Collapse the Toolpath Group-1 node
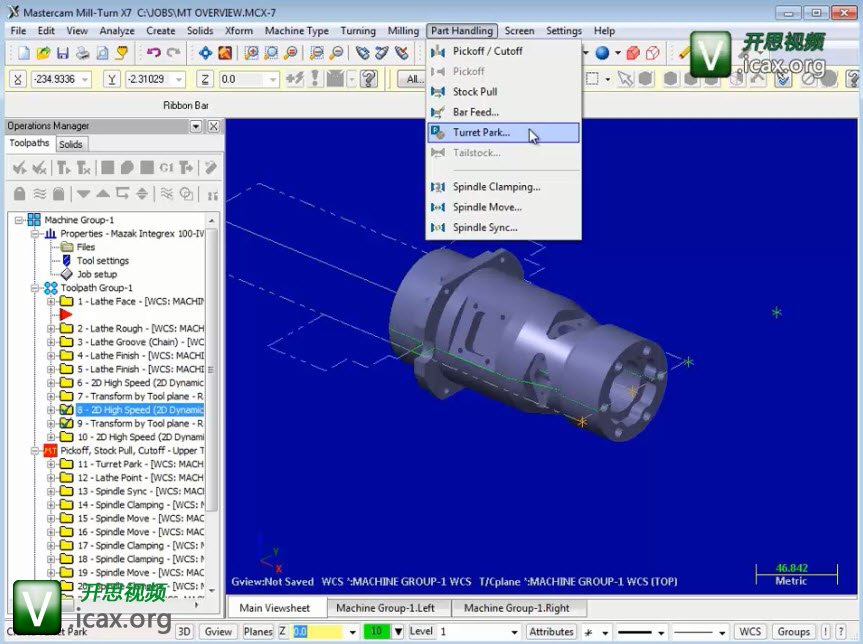 [x=36, y=288]
